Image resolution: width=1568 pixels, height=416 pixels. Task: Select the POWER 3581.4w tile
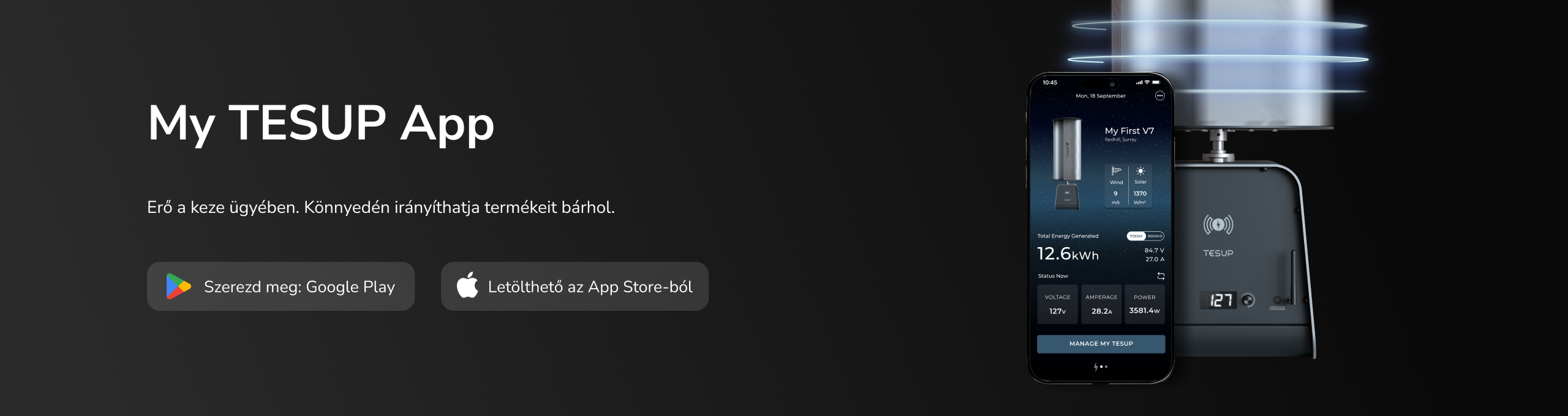click(x=1144, y=304)
